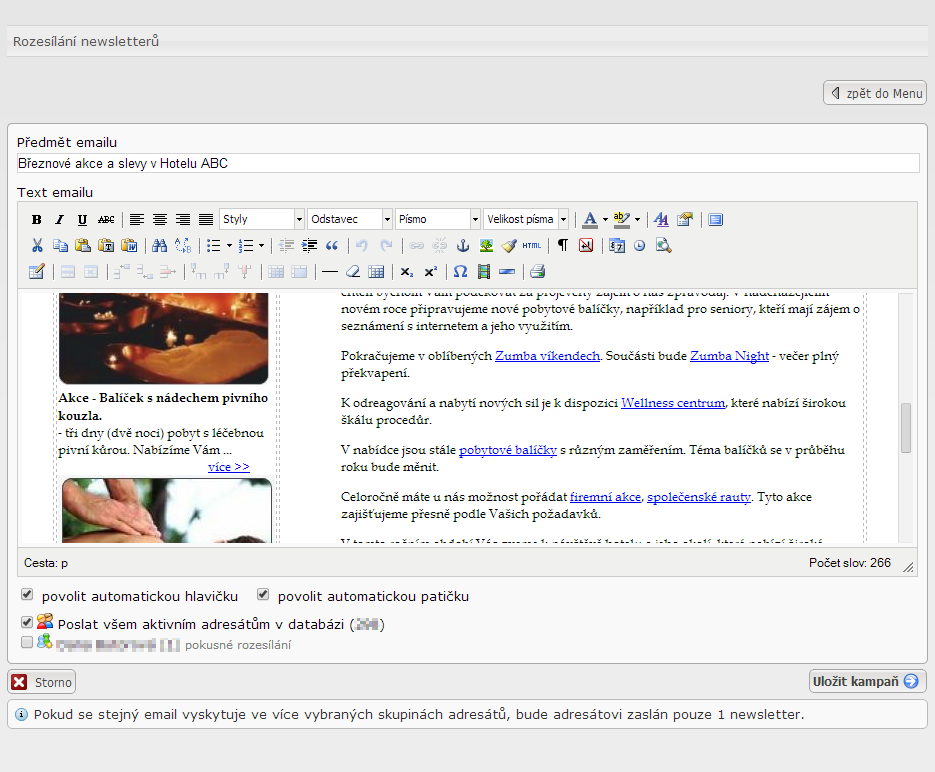This screenshot has width=935, height=772.
Task: Click the editor vertical scrollbar thumb
Action: (906, 427)
